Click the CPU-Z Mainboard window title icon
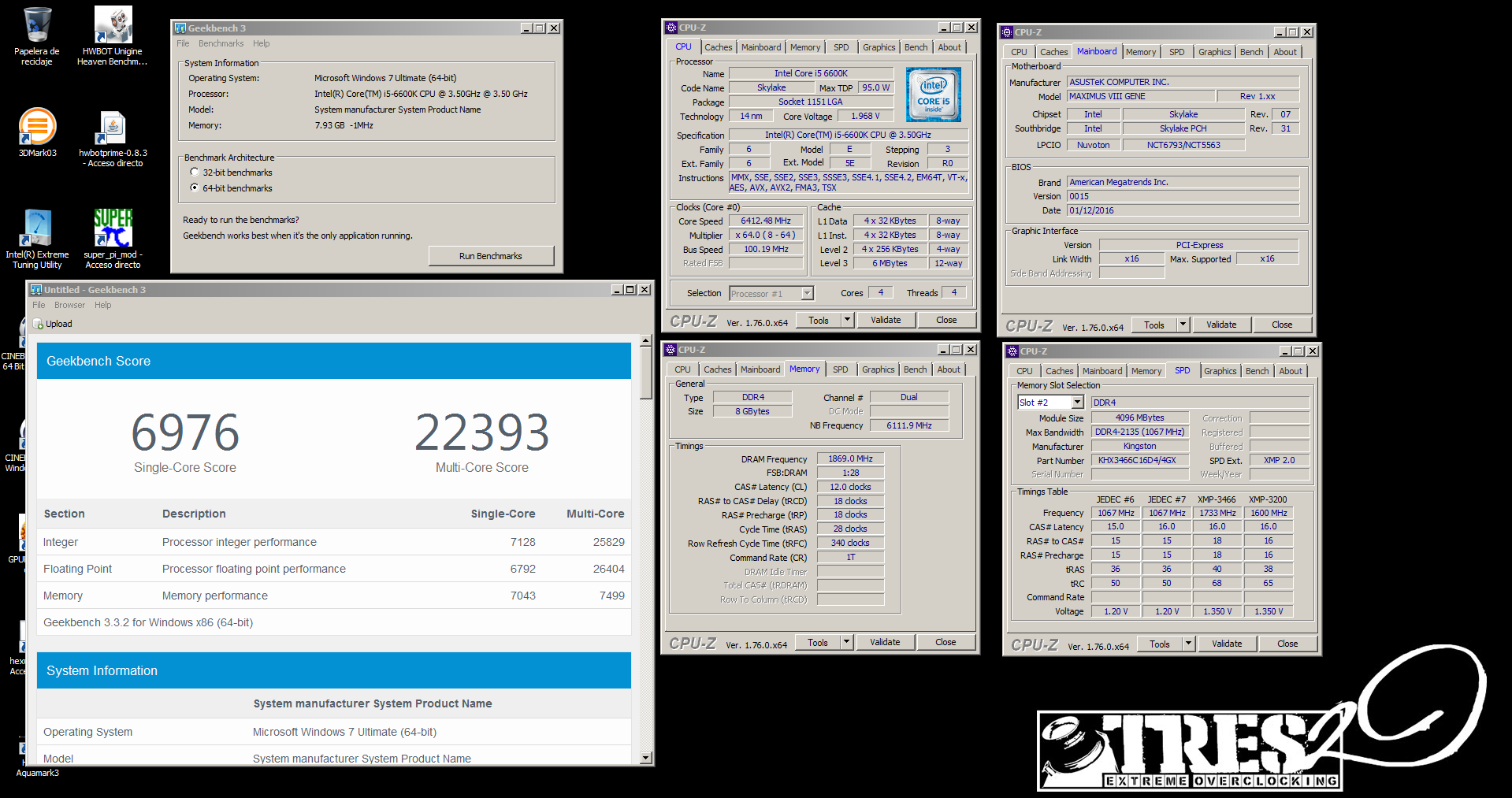The width and height of the screenshot is (1512, 798). point(1007,32)
